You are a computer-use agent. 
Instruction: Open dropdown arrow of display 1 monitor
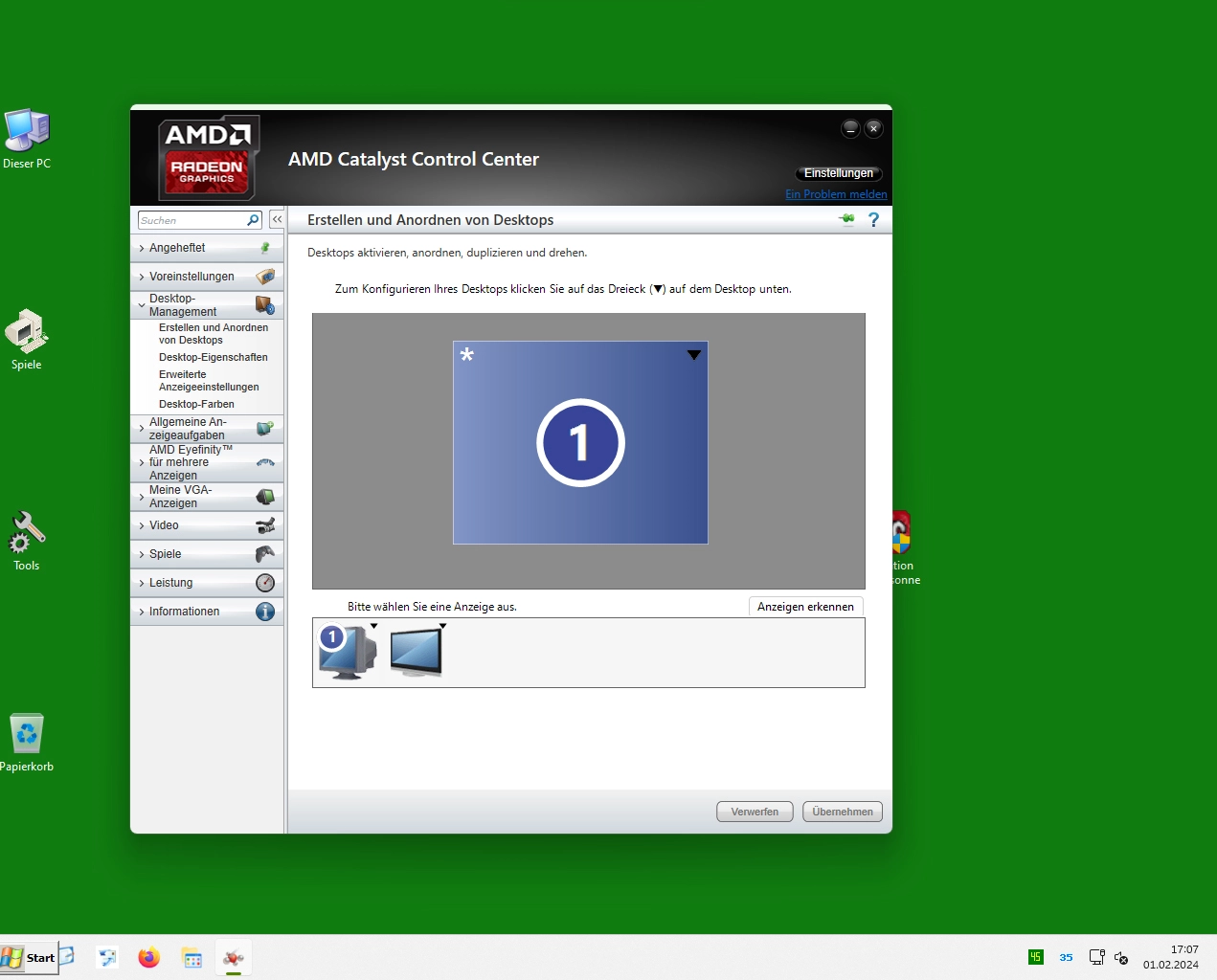(374, 627)
